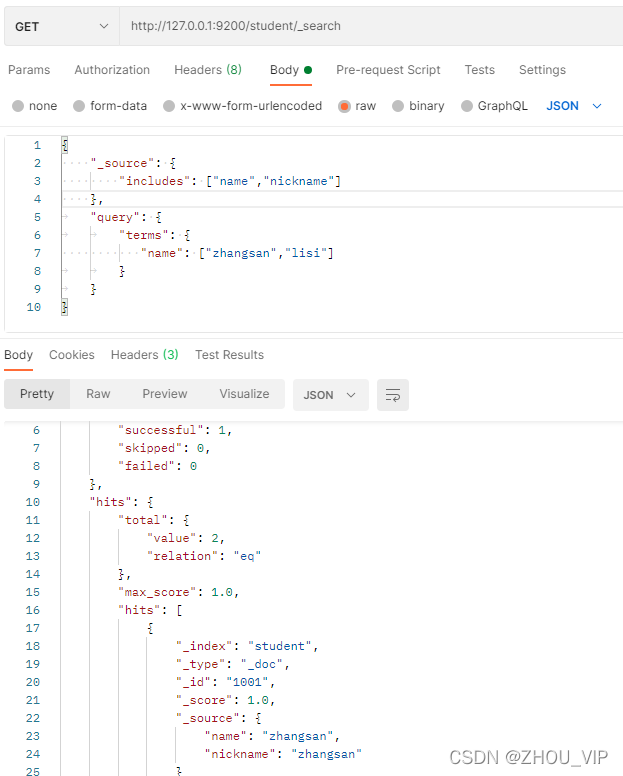The image size is (623, 776).
Task: Choose x-www-form-urlencoded body type
Action: (169, 106)
